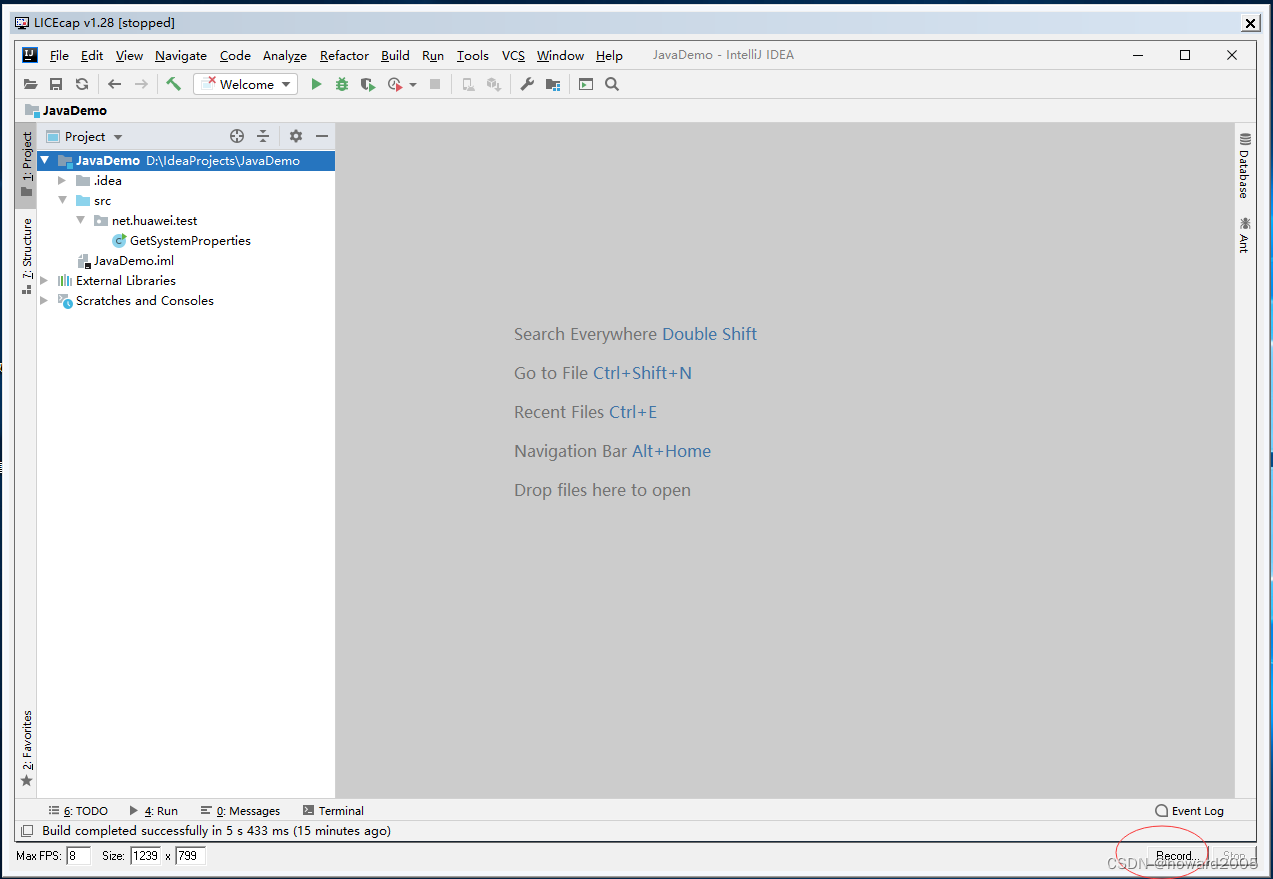The height and width of the screenshot is (879, 1273).
Task: Open the Navigate menu
Action: click(181, 56)
